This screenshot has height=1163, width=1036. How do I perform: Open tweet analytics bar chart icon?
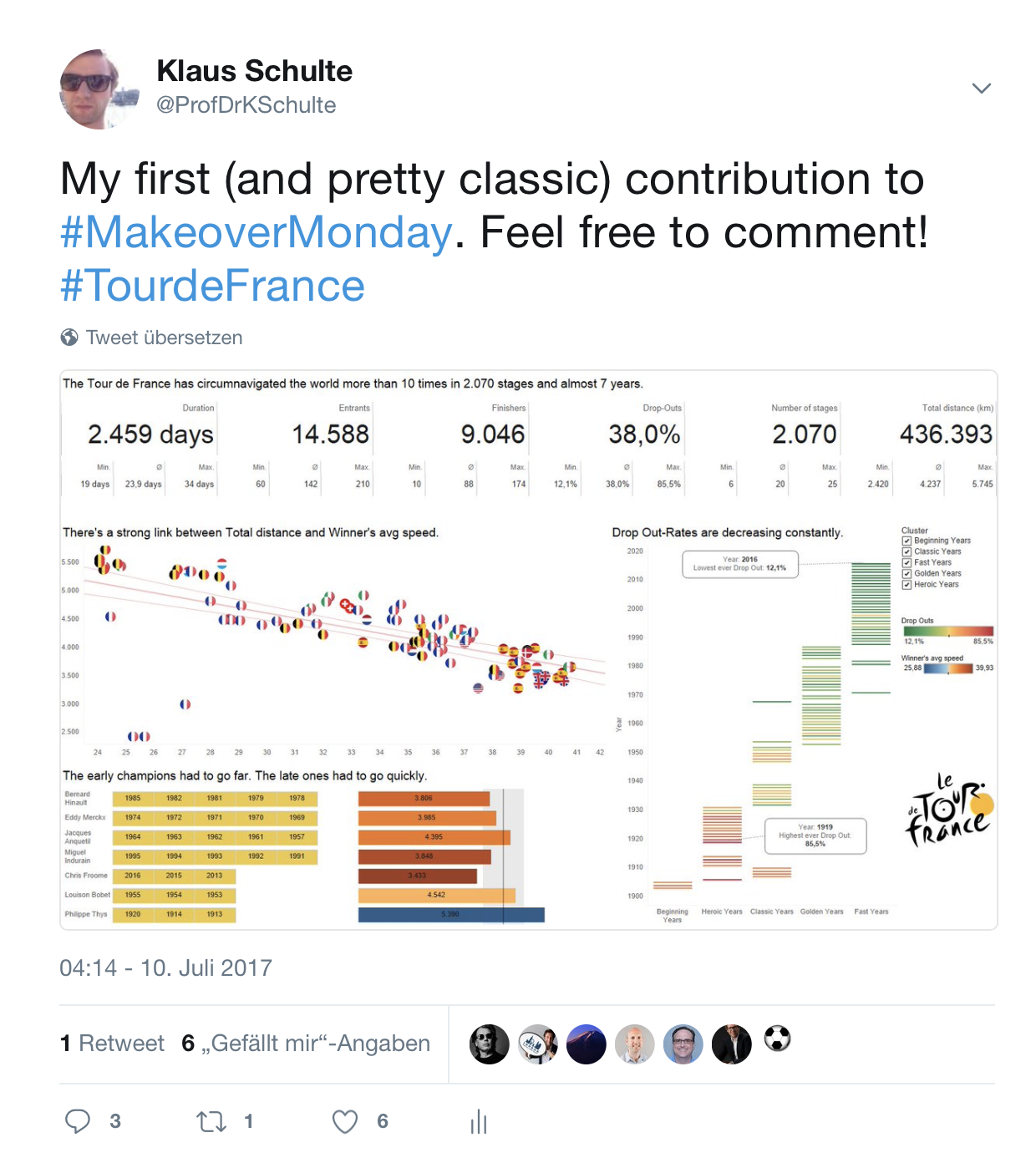pos(479,1122)
